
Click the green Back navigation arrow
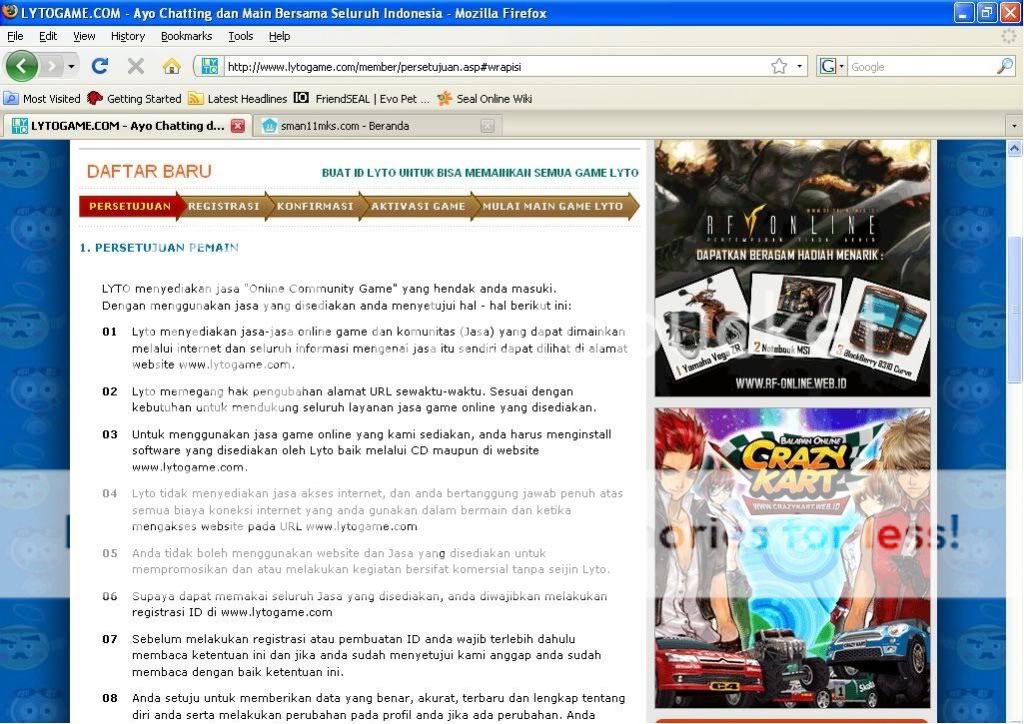pos(22,66)
